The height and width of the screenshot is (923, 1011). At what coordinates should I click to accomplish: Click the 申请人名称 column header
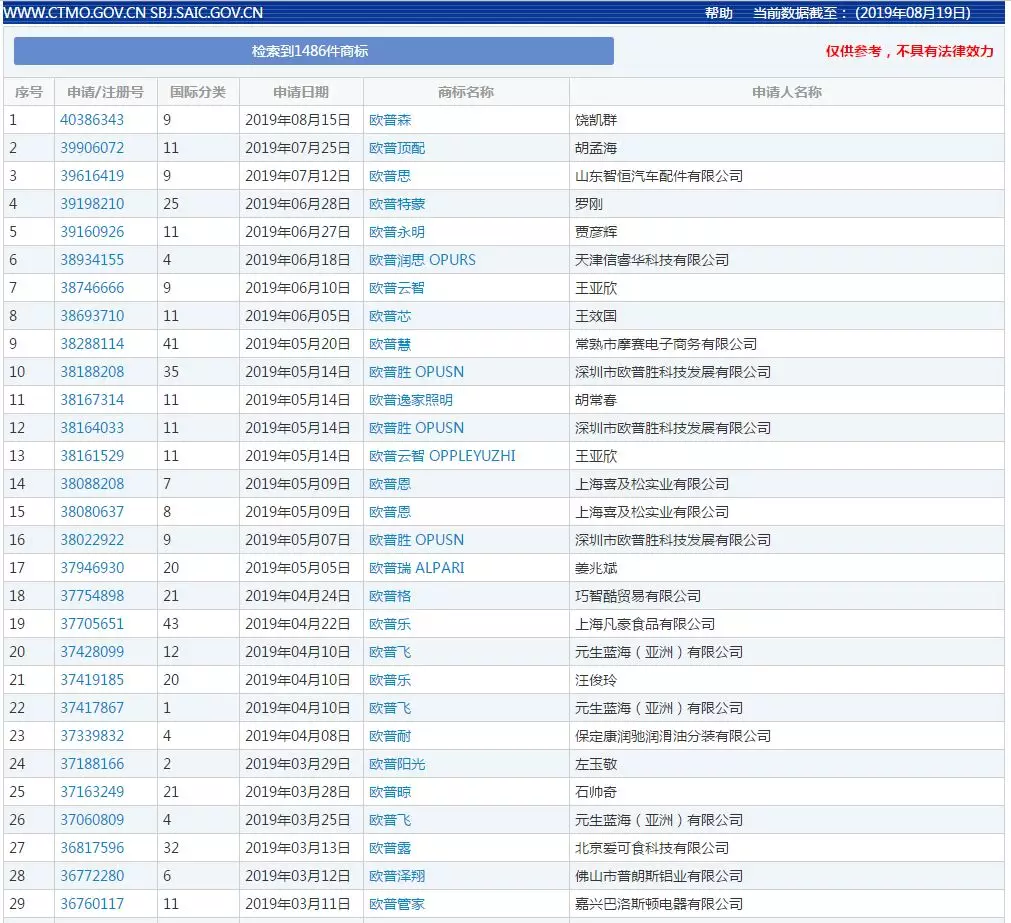click(x=786, y=92)
